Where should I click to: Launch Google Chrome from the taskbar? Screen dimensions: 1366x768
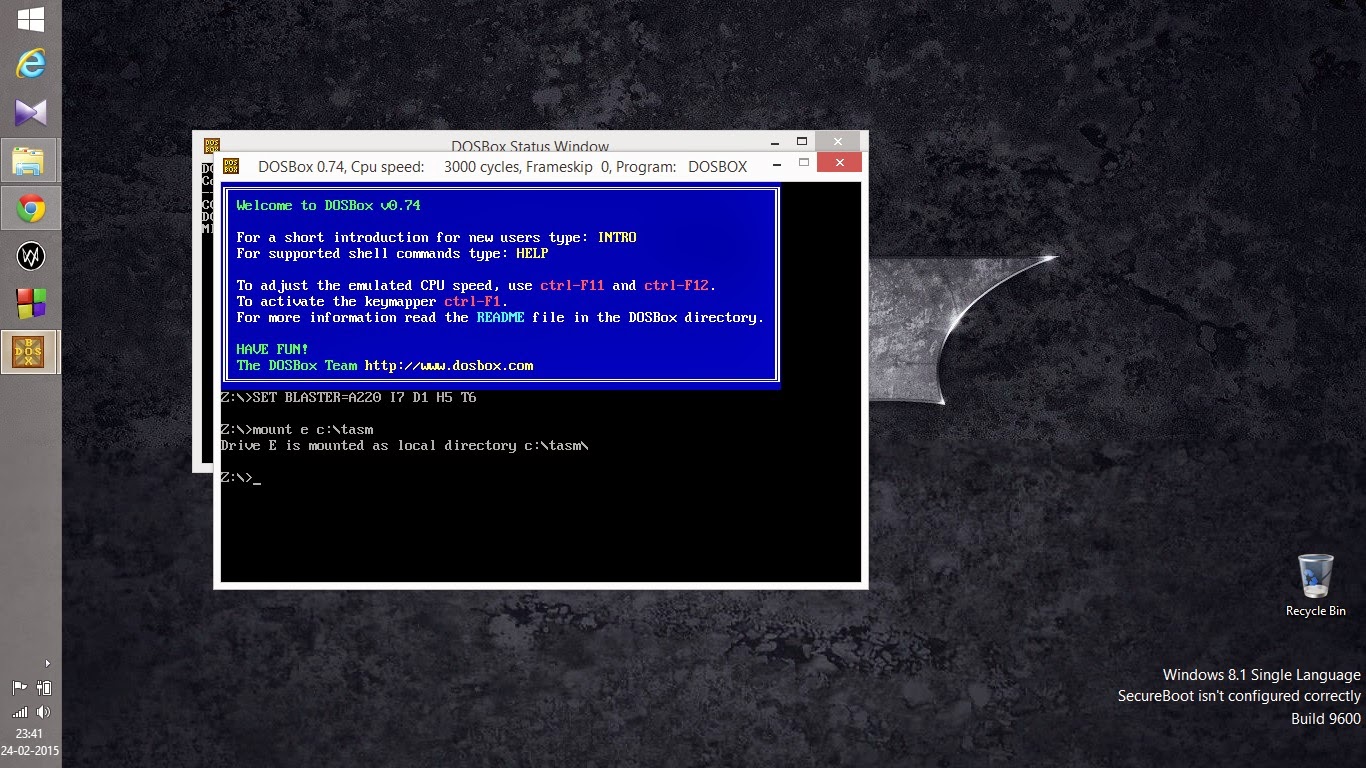click(x=30, y=208)
